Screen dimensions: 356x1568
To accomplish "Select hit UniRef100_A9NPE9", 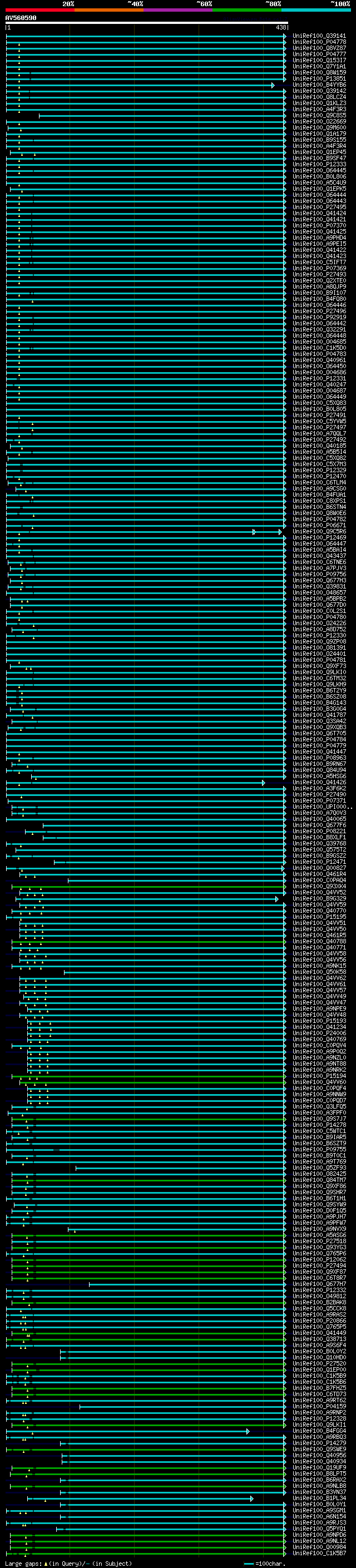I will pos(319,1008).
